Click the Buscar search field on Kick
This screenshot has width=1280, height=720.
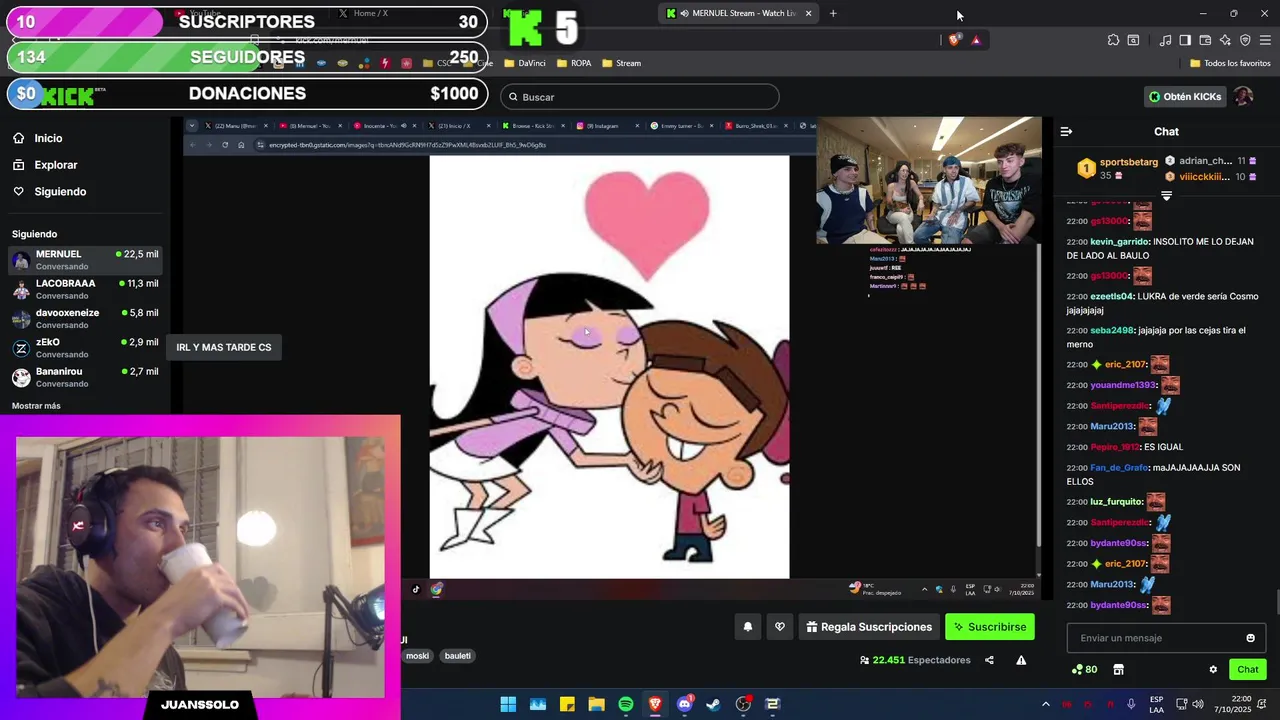(640, 97)
